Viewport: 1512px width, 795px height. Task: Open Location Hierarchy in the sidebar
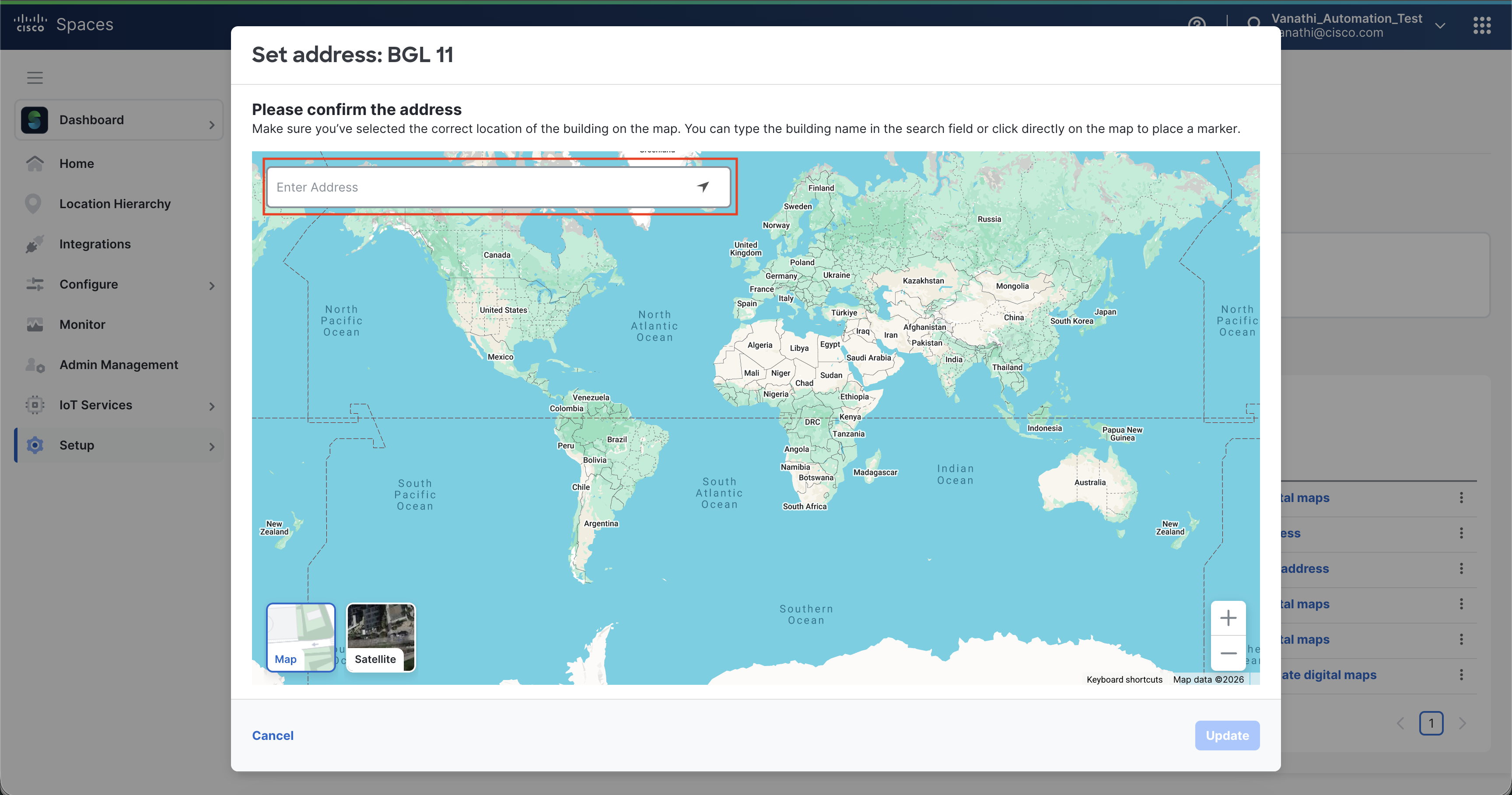point(115,204)
